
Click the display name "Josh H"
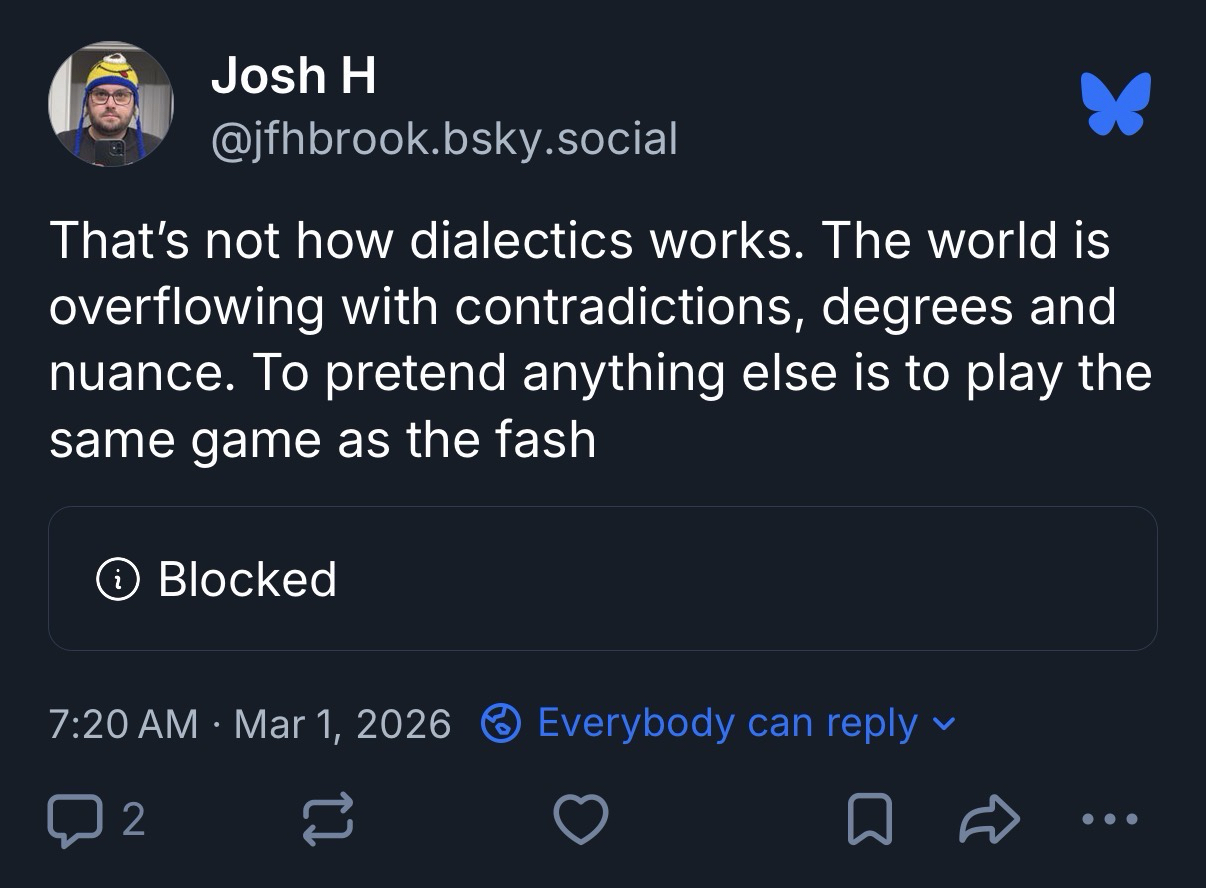[x=293, y=76]
